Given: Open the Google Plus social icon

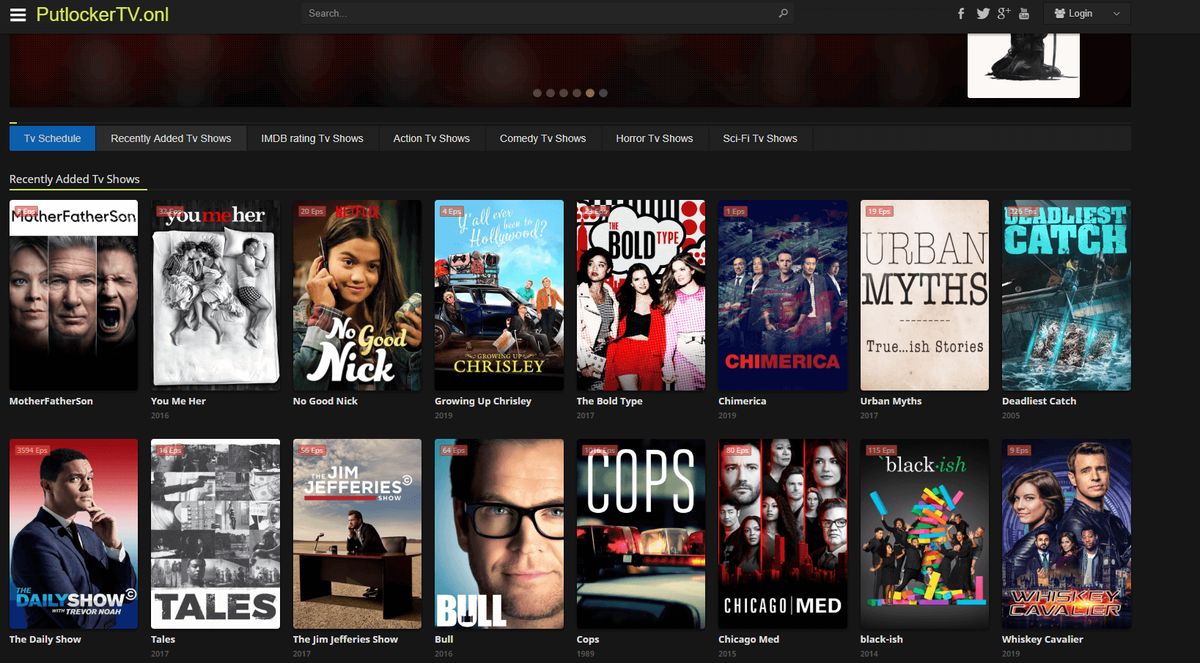Looking at the screenshot, I should [1004, 14].
